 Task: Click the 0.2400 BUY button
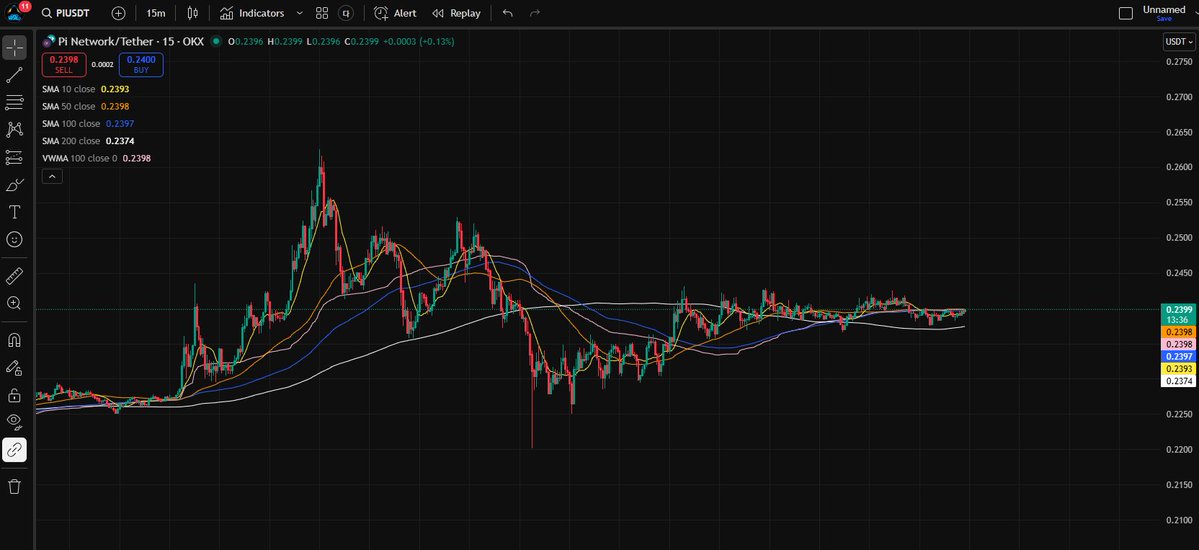[141, 64]
